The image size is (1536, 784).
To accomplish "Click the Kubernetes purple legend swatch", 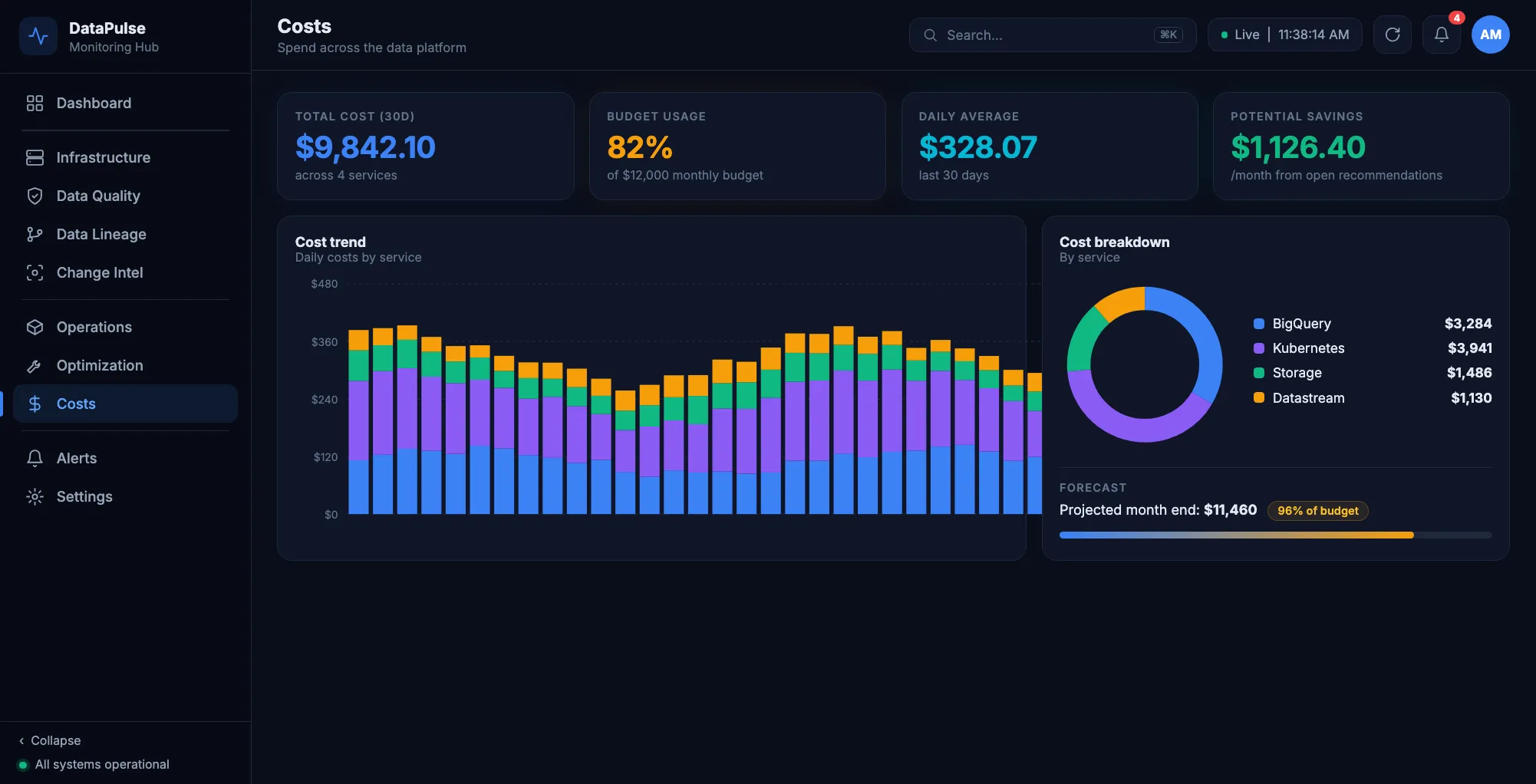I will coord(1258,348).
